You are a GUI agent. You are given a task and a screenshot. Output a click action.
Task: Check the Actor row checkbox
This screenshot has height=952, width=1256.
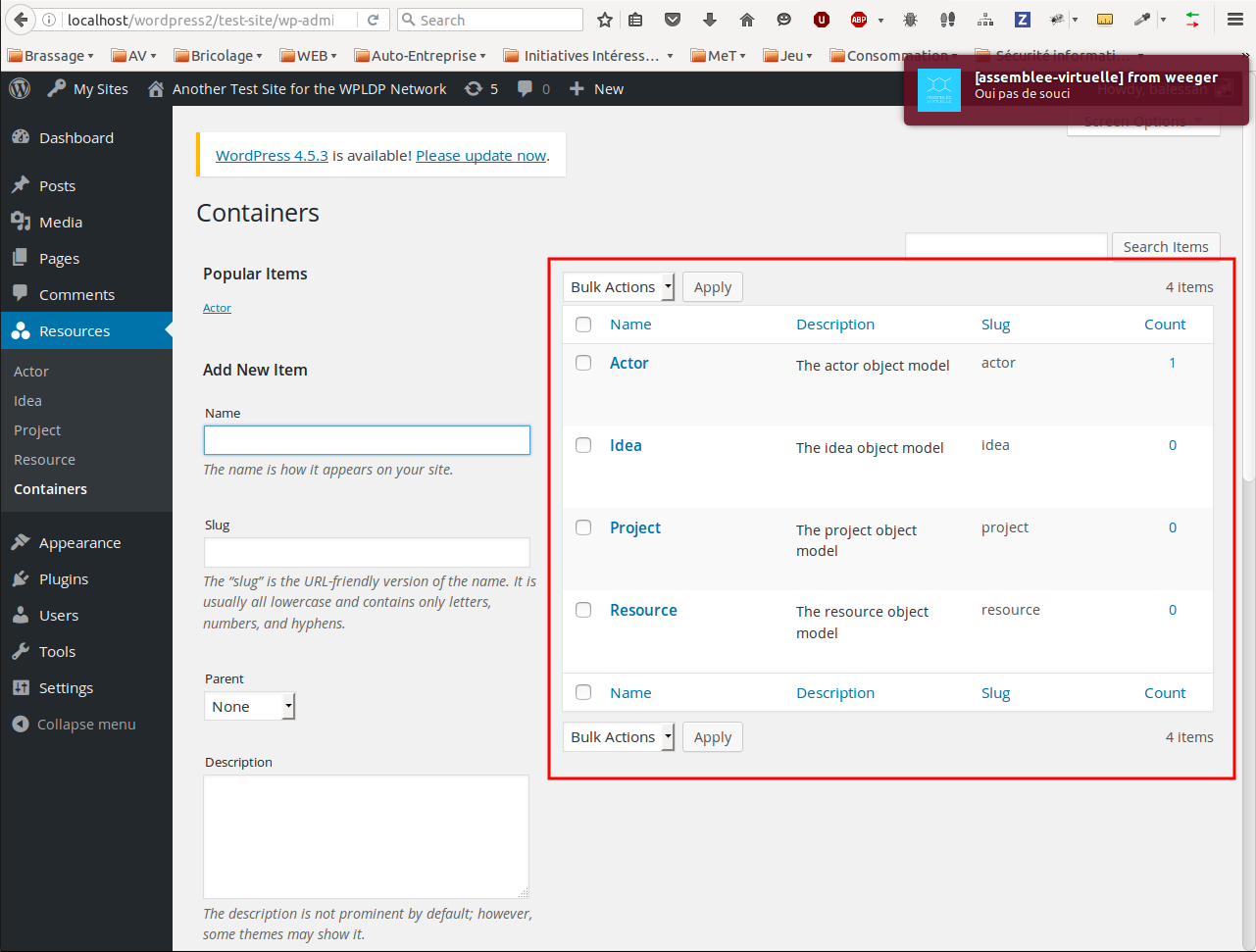(x=583, y=363)
